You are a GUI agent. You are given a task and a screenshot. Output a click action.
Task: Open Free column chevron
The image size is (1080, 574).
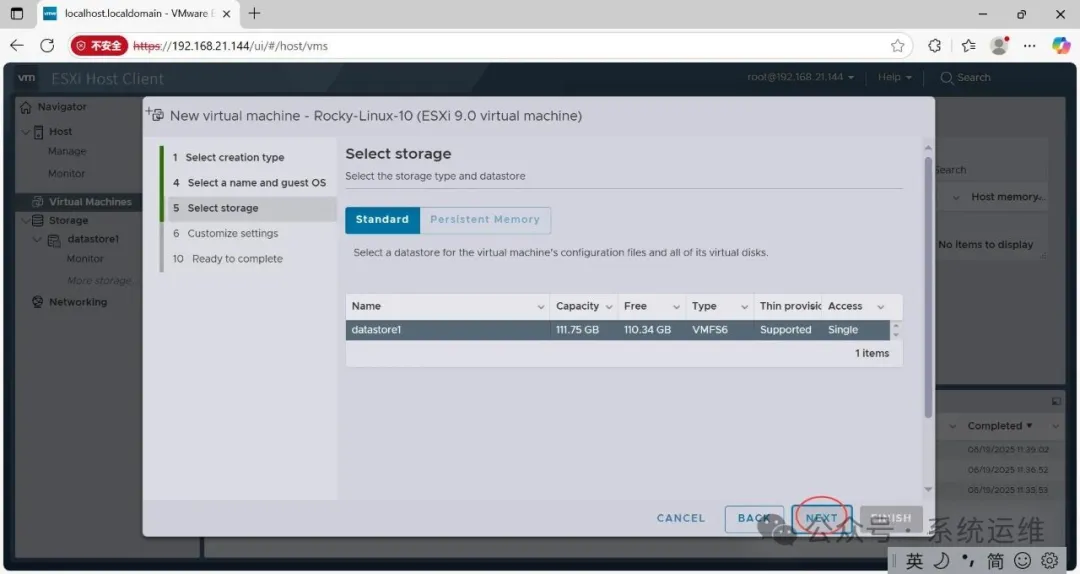tap(676, 307)
